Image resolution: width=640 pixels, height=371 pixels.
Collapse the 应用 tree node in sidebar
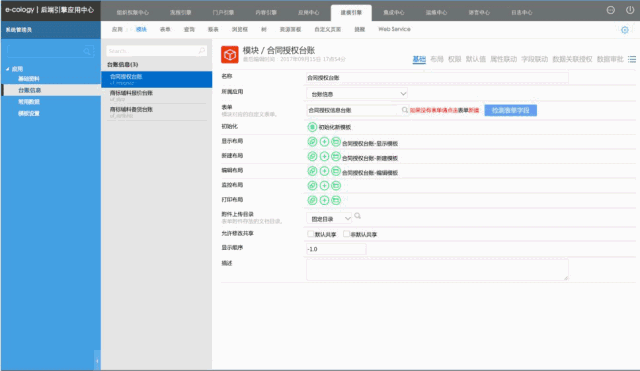[8, 69]
